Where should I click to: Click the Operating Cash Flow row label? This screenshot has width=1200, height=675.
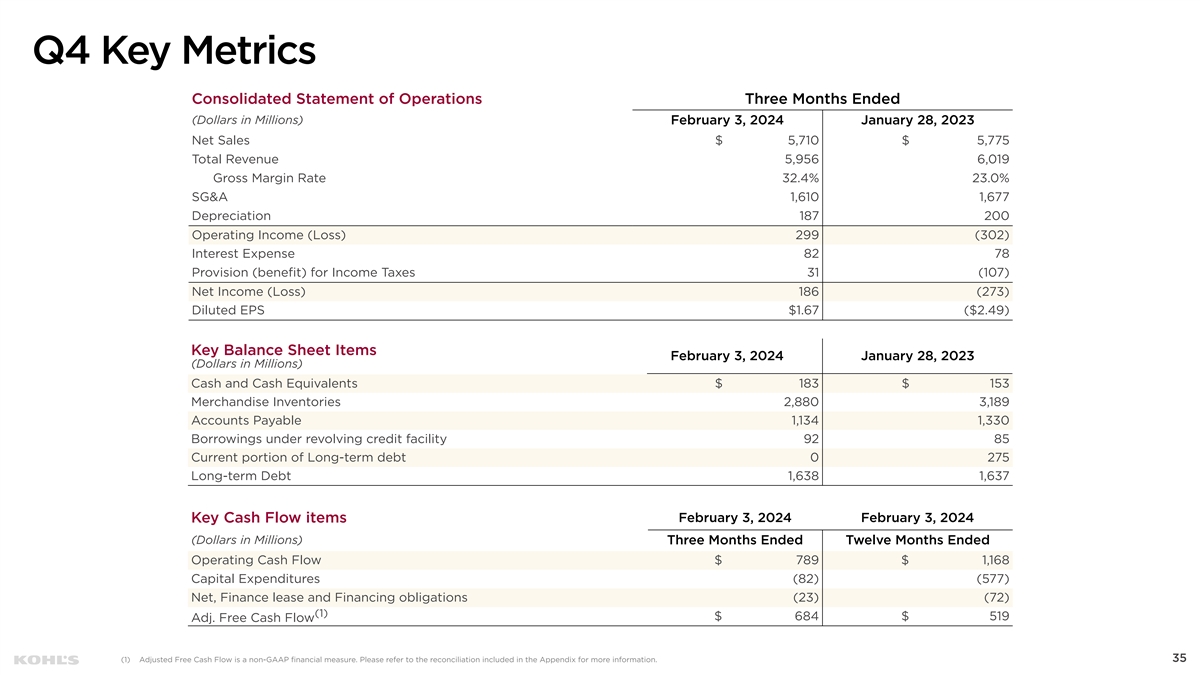pyautogui.click(x=256, y=560)
